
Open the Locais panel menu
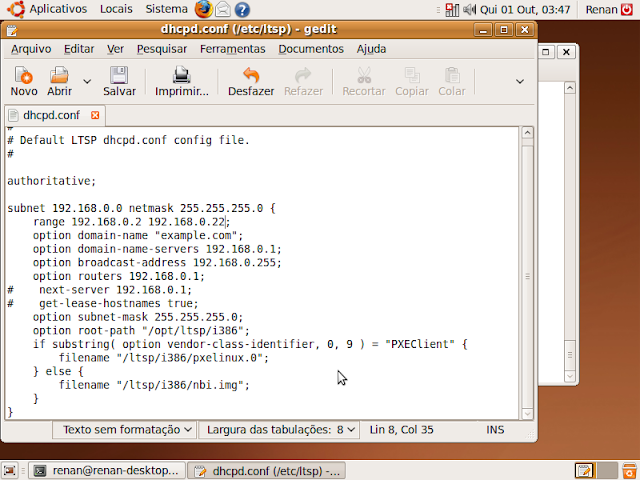(116, 9)
